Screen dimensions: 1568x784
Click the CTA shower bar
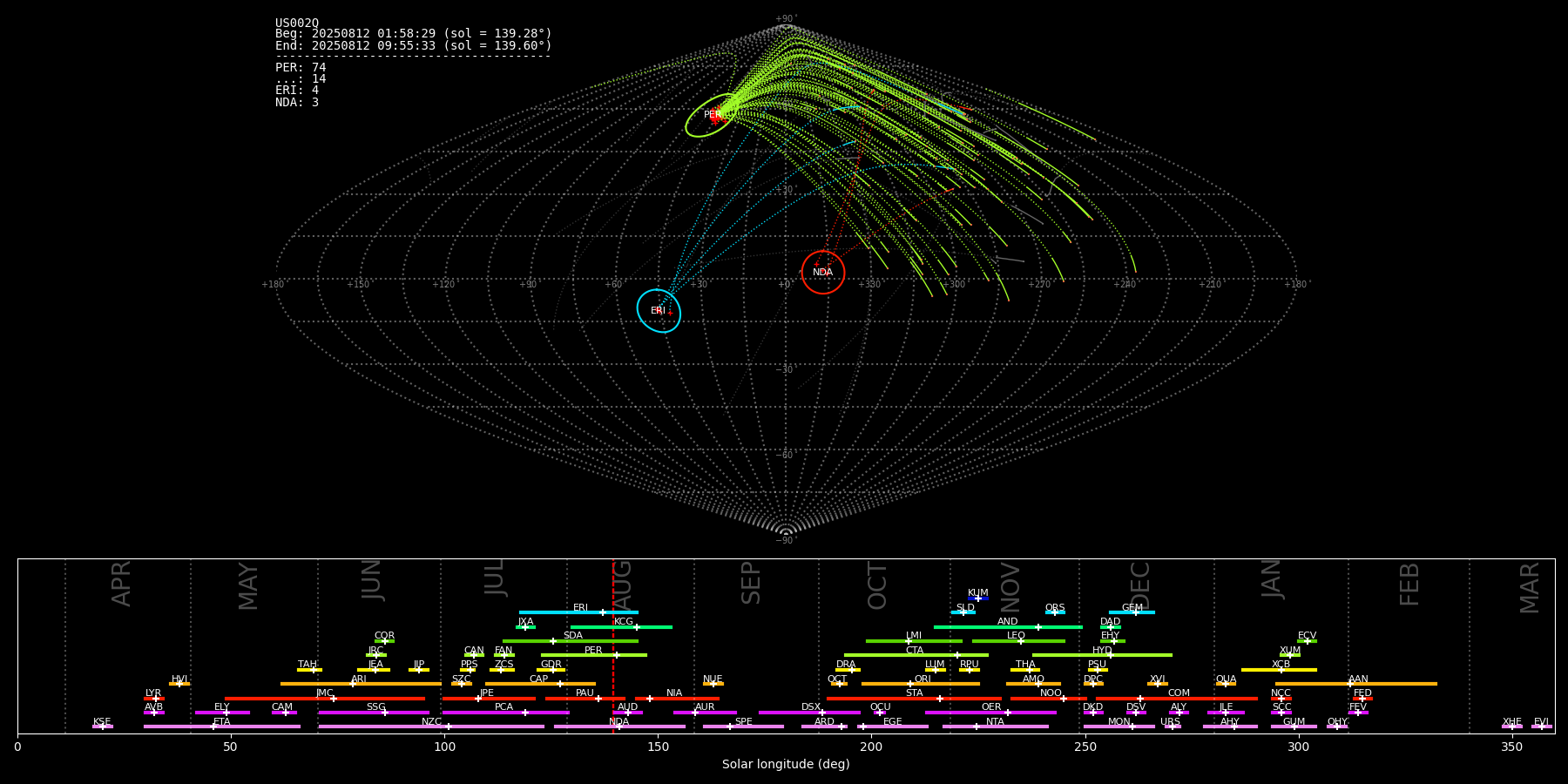[916, 655]
